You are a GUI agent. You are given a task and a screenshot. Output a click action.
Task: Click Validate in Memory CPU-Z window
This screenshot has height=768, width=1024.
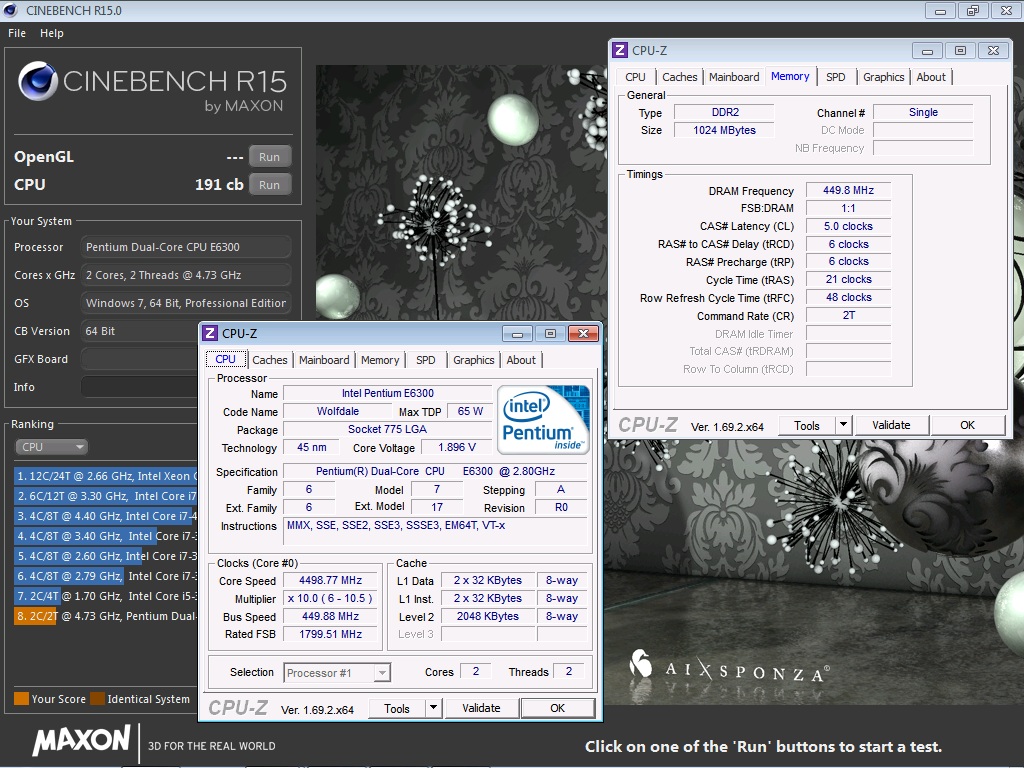891,426
